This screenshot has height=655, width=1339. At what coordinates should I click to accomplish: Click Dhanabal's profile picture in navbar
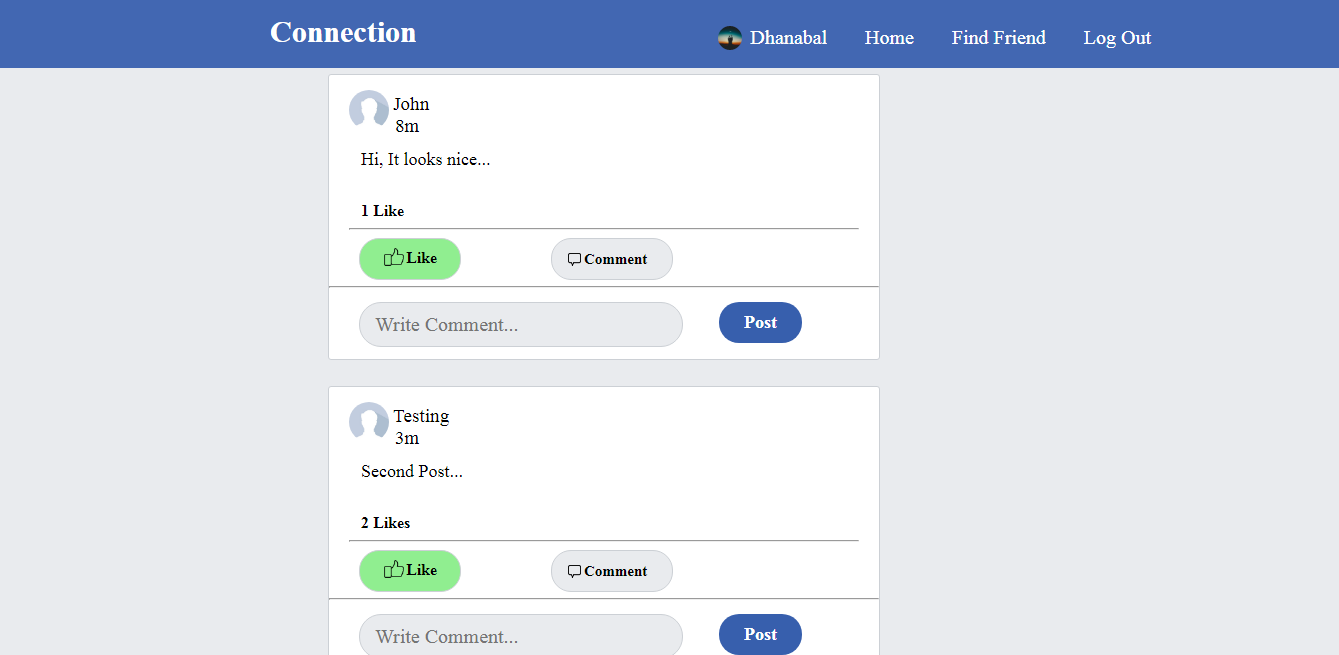click(x=730, y=38)
